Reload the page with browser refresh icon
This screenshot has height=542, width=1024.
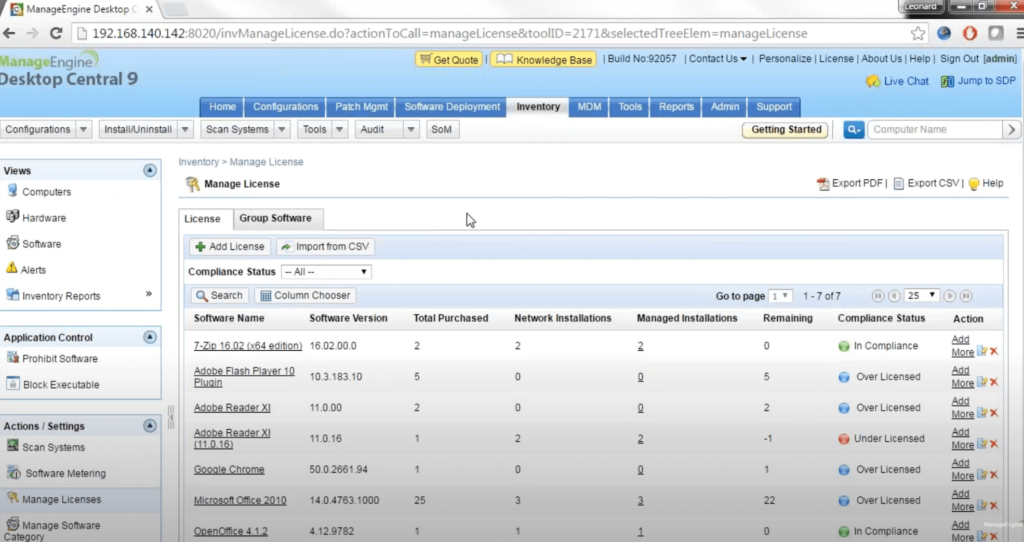(x=56, y=33)
